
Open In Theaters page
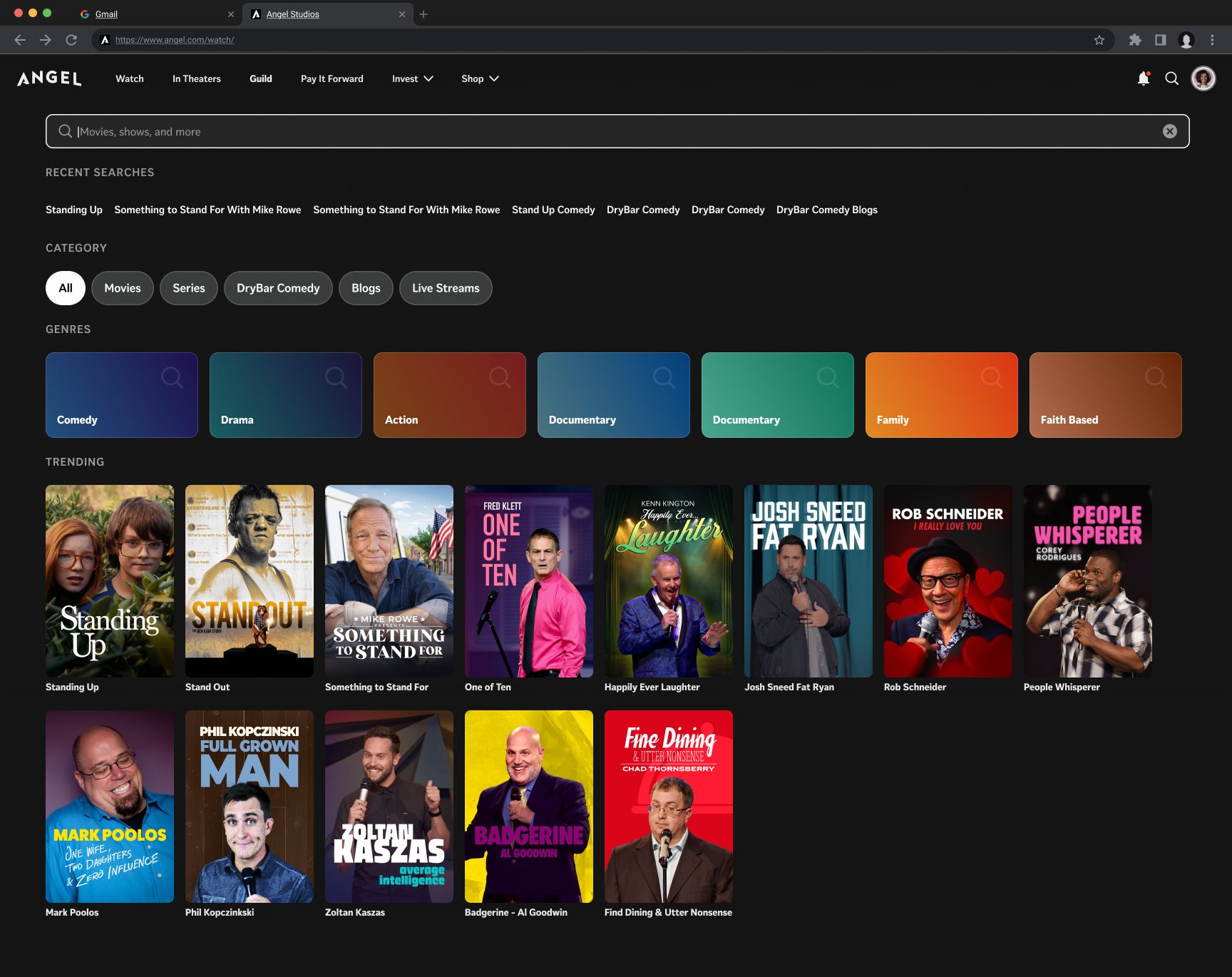(197, 78)
